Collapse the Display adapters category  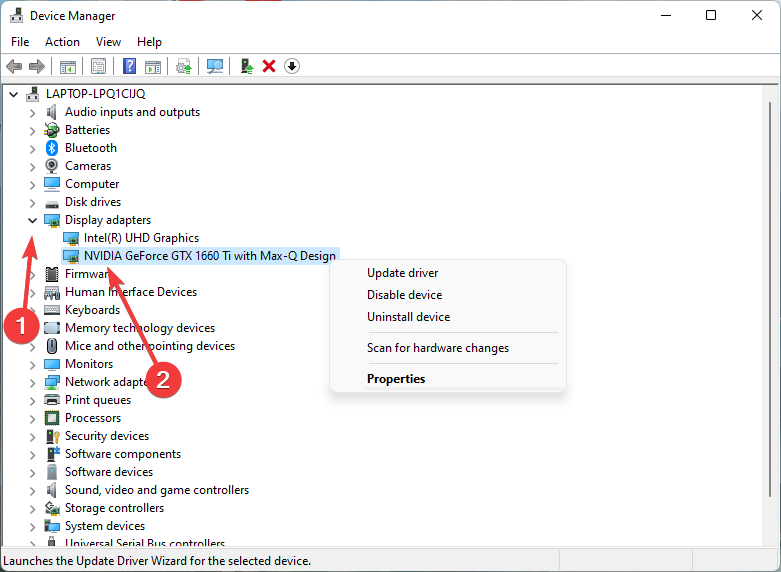pyautogui.click(x=32, y=220)
